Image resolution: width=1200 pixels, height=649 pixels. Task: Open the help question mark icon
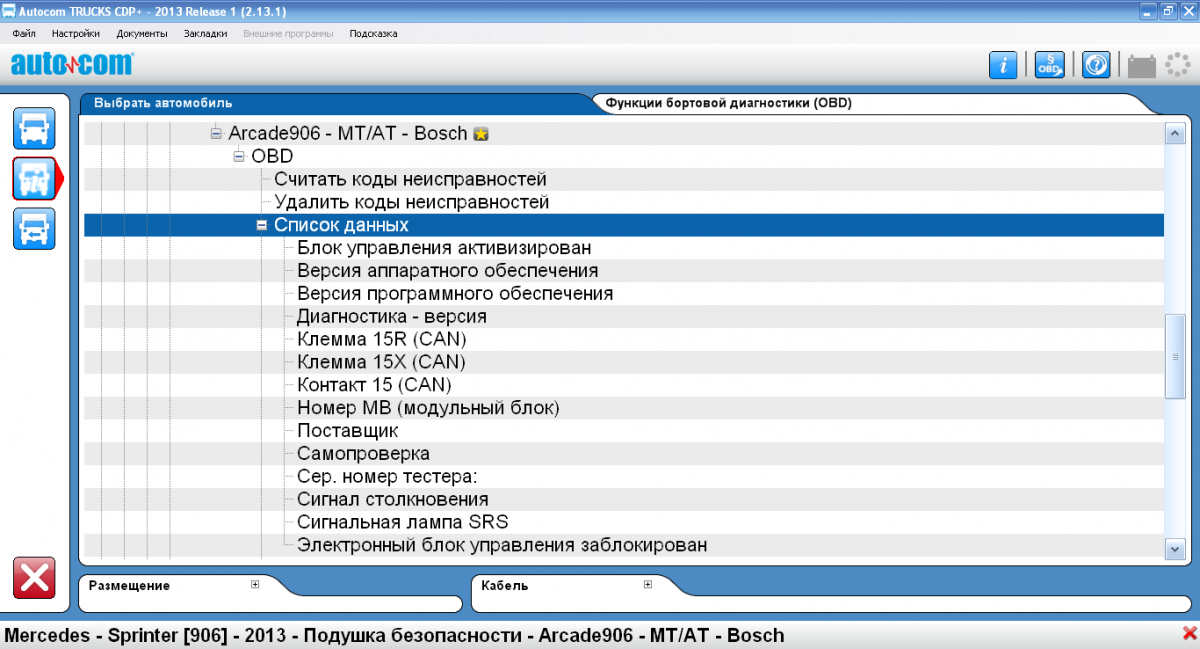pos(1096,65)
